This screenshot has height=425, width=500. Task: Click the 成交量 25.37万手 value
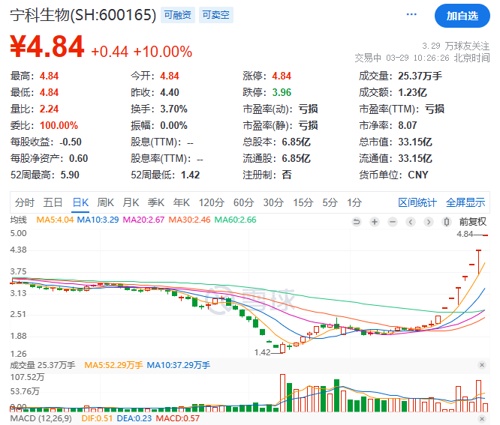click(420, 76)
